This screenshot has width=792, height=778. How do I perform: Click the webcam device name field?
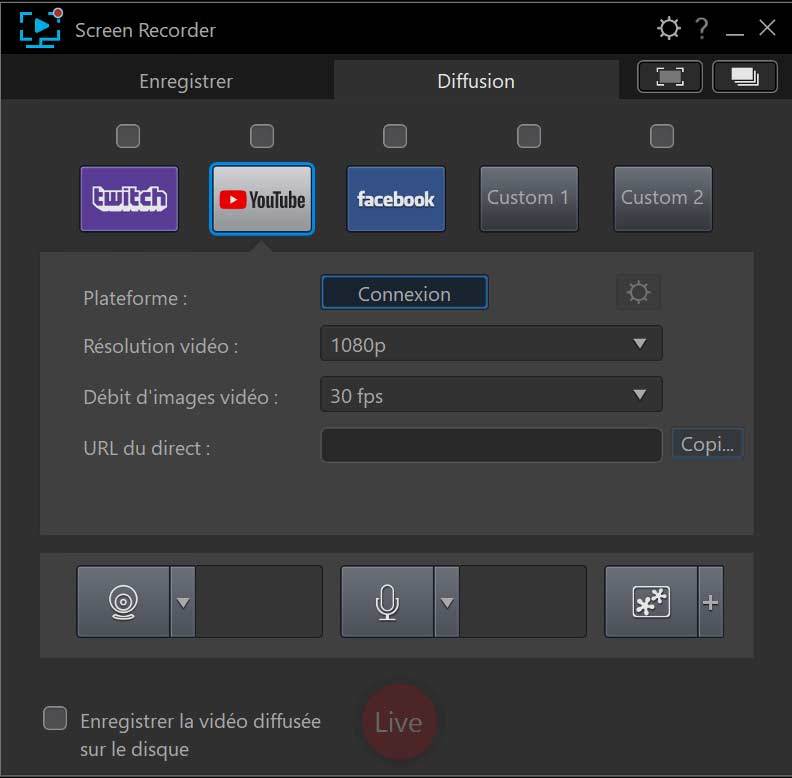pos(259,602)
